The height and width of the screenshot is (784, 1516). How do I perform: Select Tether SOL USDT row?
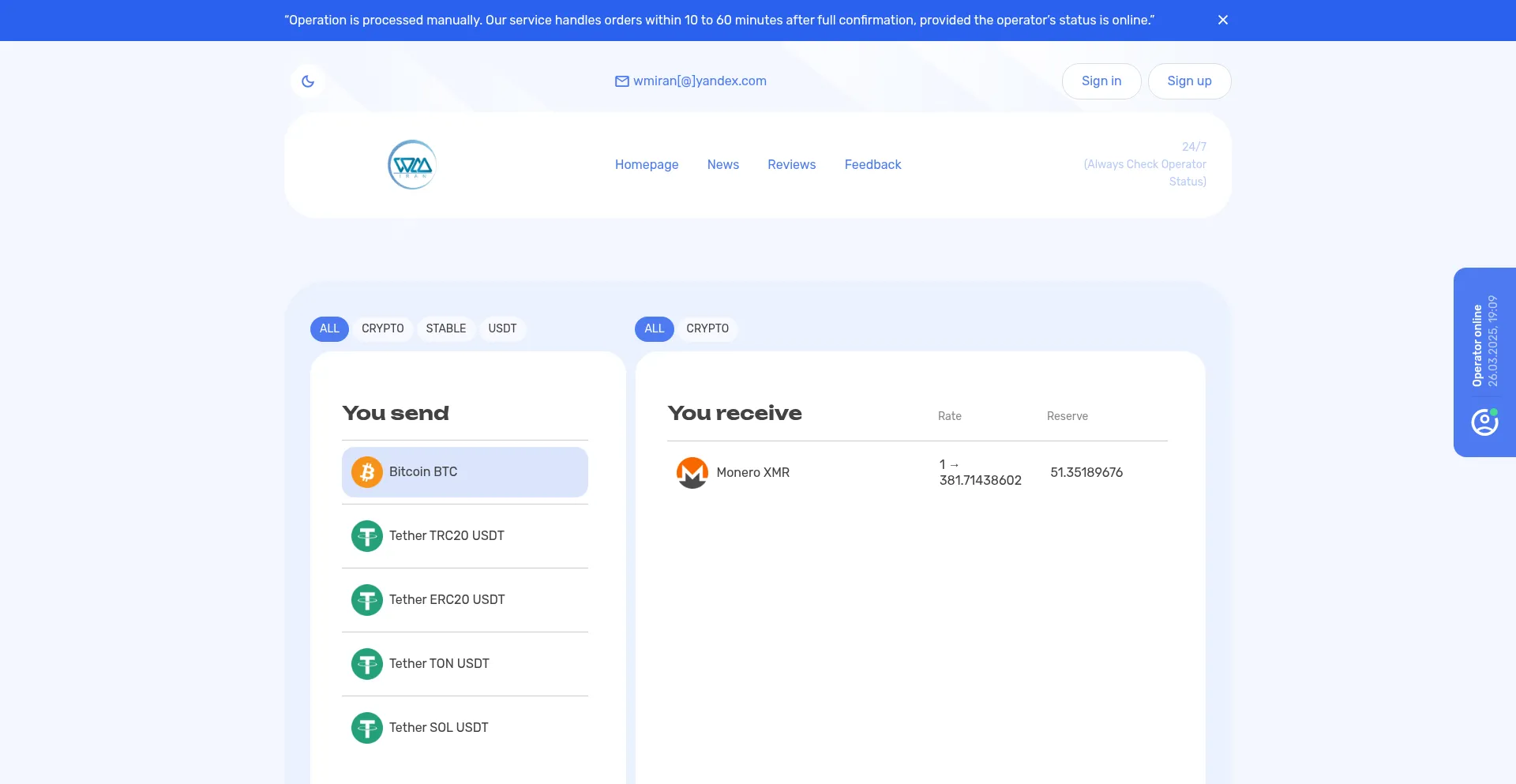pos(465,728)
